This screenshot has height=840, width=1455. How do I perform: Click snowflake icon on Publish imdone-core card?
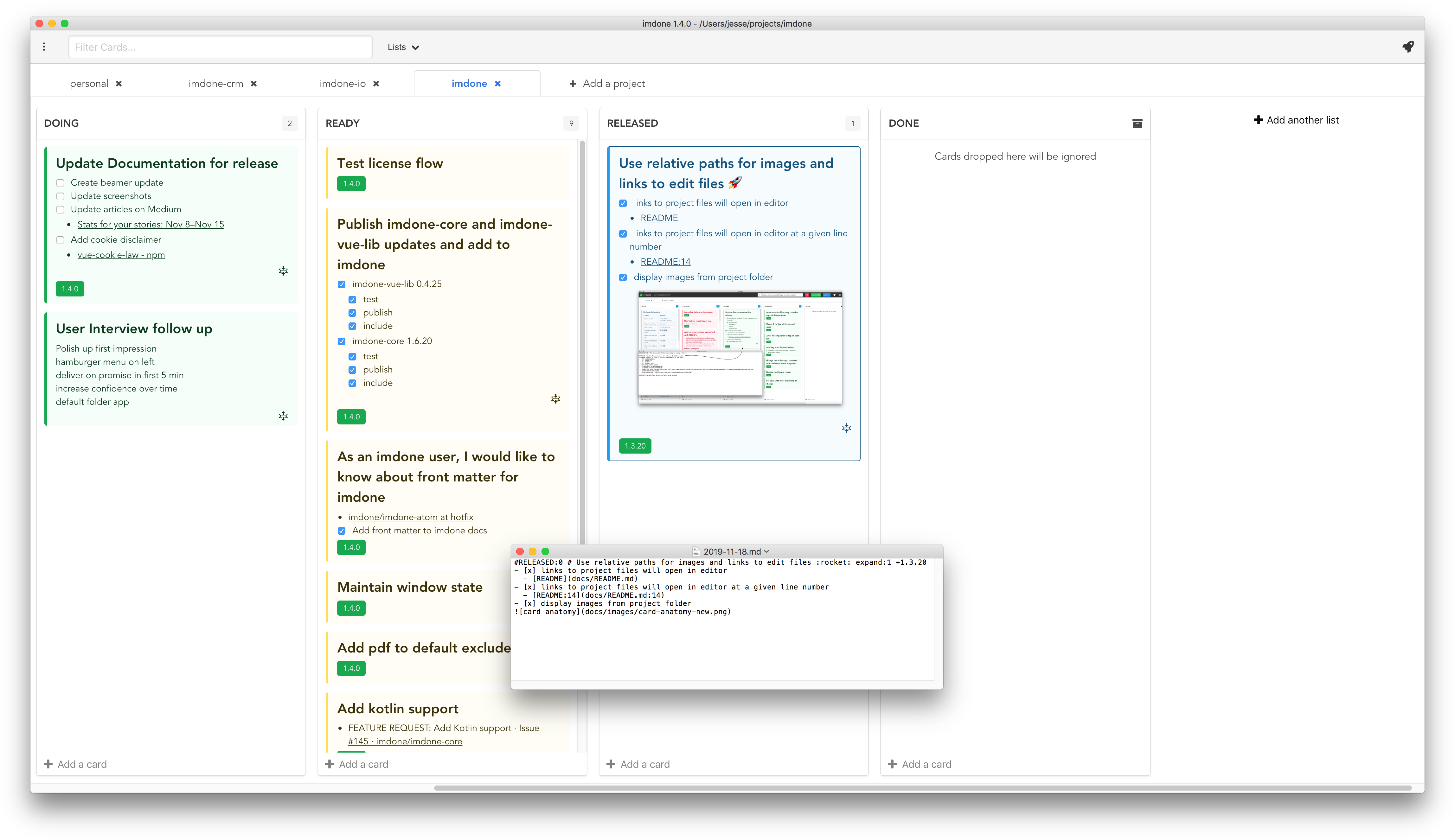[555, 399]
